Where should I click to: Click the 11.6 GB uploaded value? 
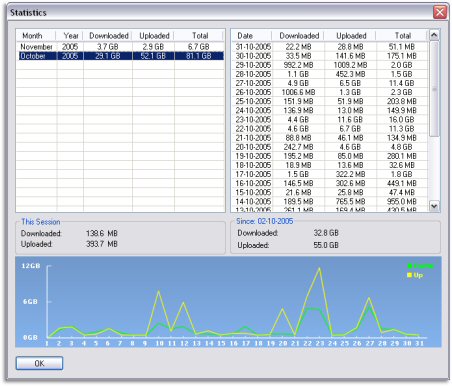pos(350,119)
